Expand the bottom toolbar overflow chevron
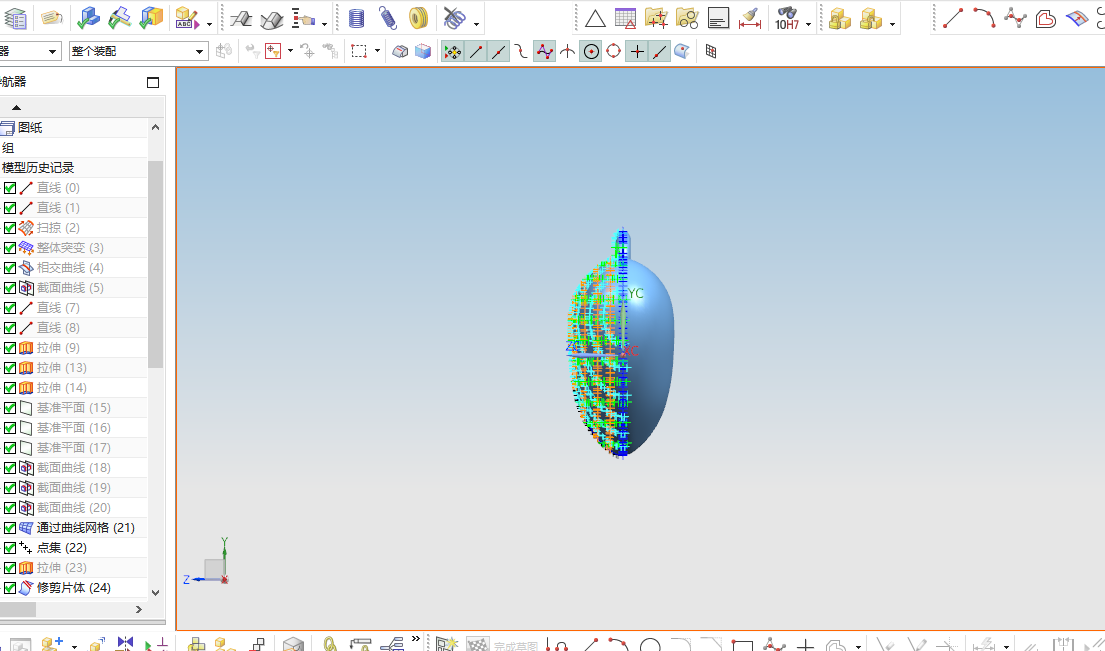1105x651 pixels. click(x=416, y=640)
